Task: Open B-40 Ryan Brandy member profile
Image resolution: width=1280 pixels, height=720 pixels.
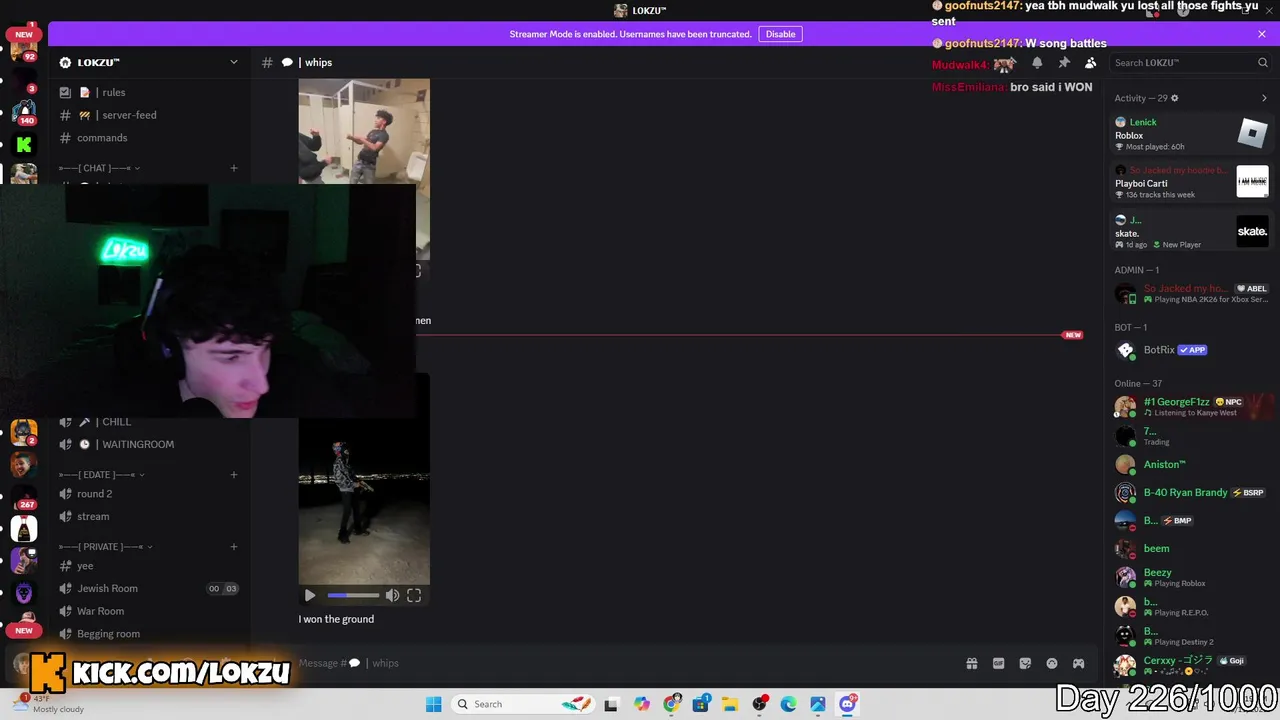Action: pyautogui.click(x=1192, y=493)
